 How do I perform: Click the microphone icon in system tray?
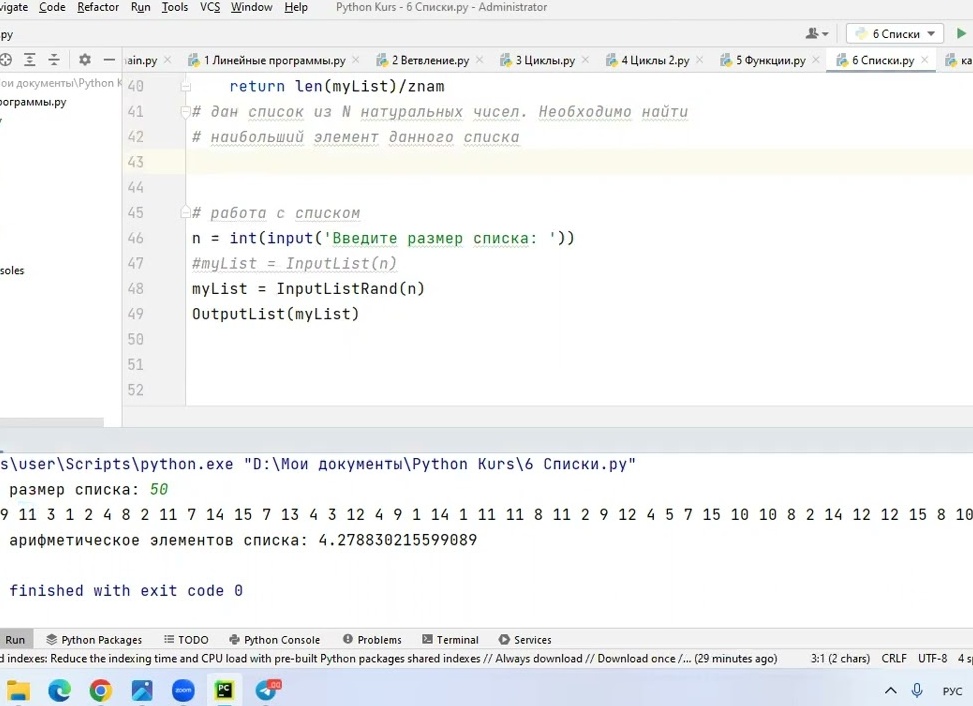coord(917,690)
